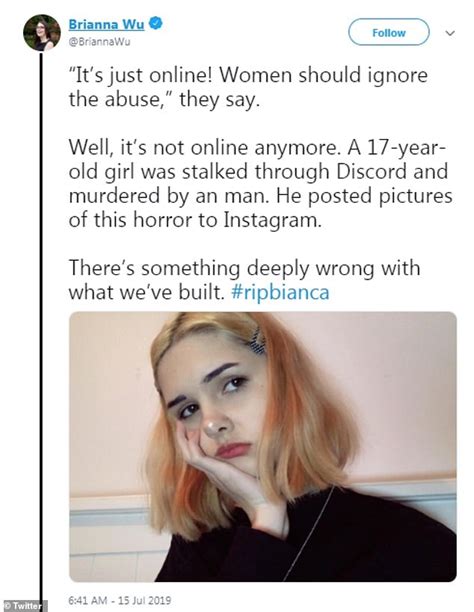Visit the @BriannaWu handle

click(99, 42)
